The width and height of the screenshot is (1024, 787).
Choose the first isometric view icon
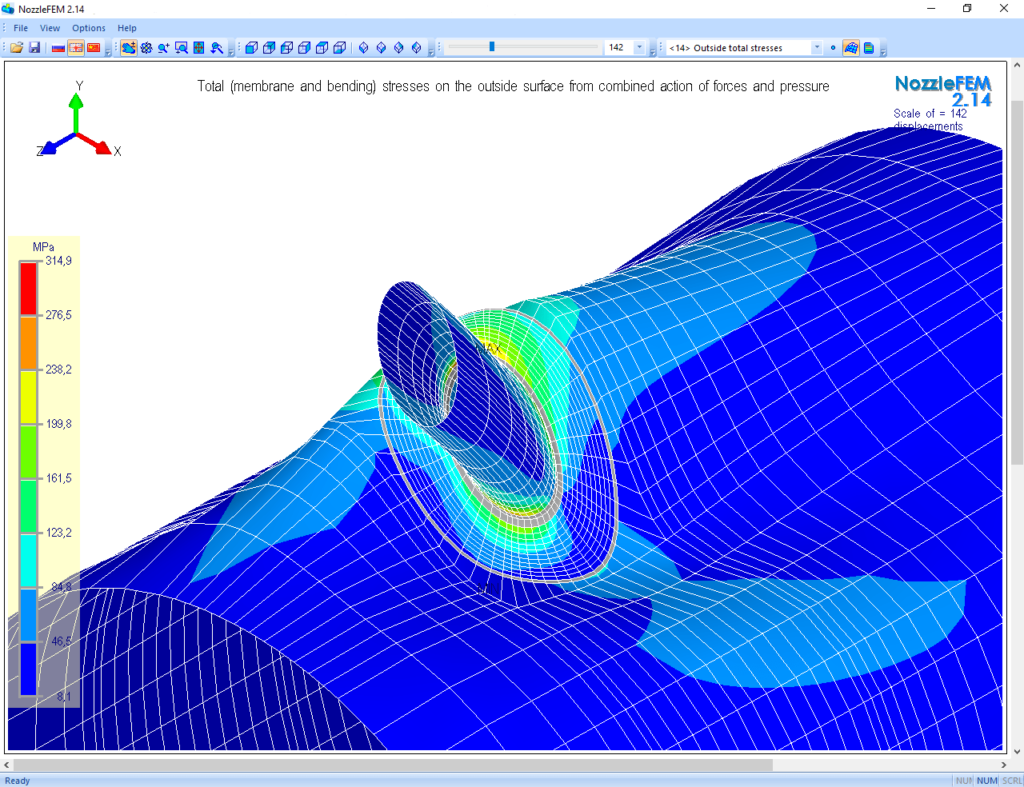(364, 48)
